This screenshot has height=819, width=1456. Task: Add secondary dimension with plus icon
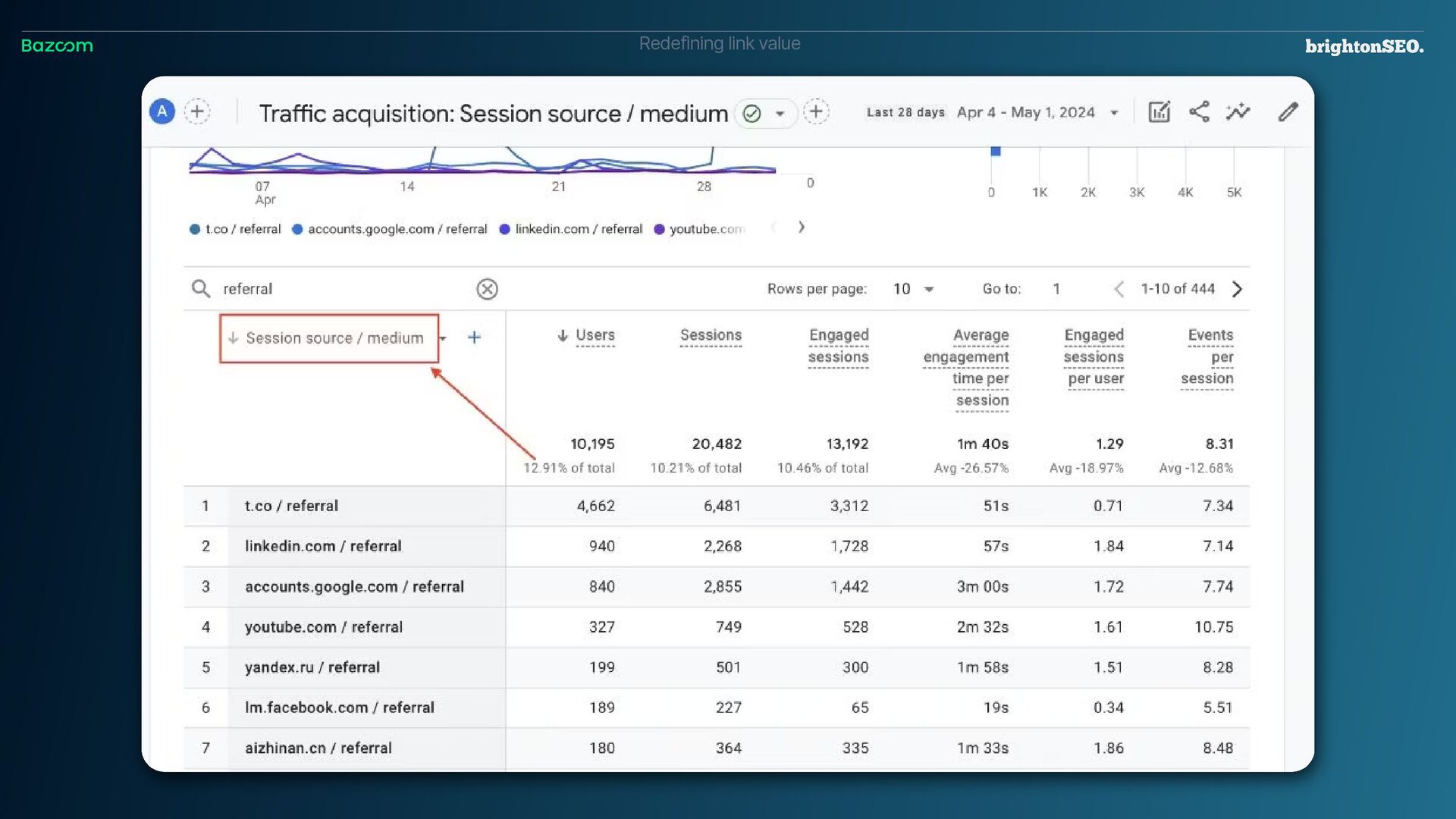474,337
